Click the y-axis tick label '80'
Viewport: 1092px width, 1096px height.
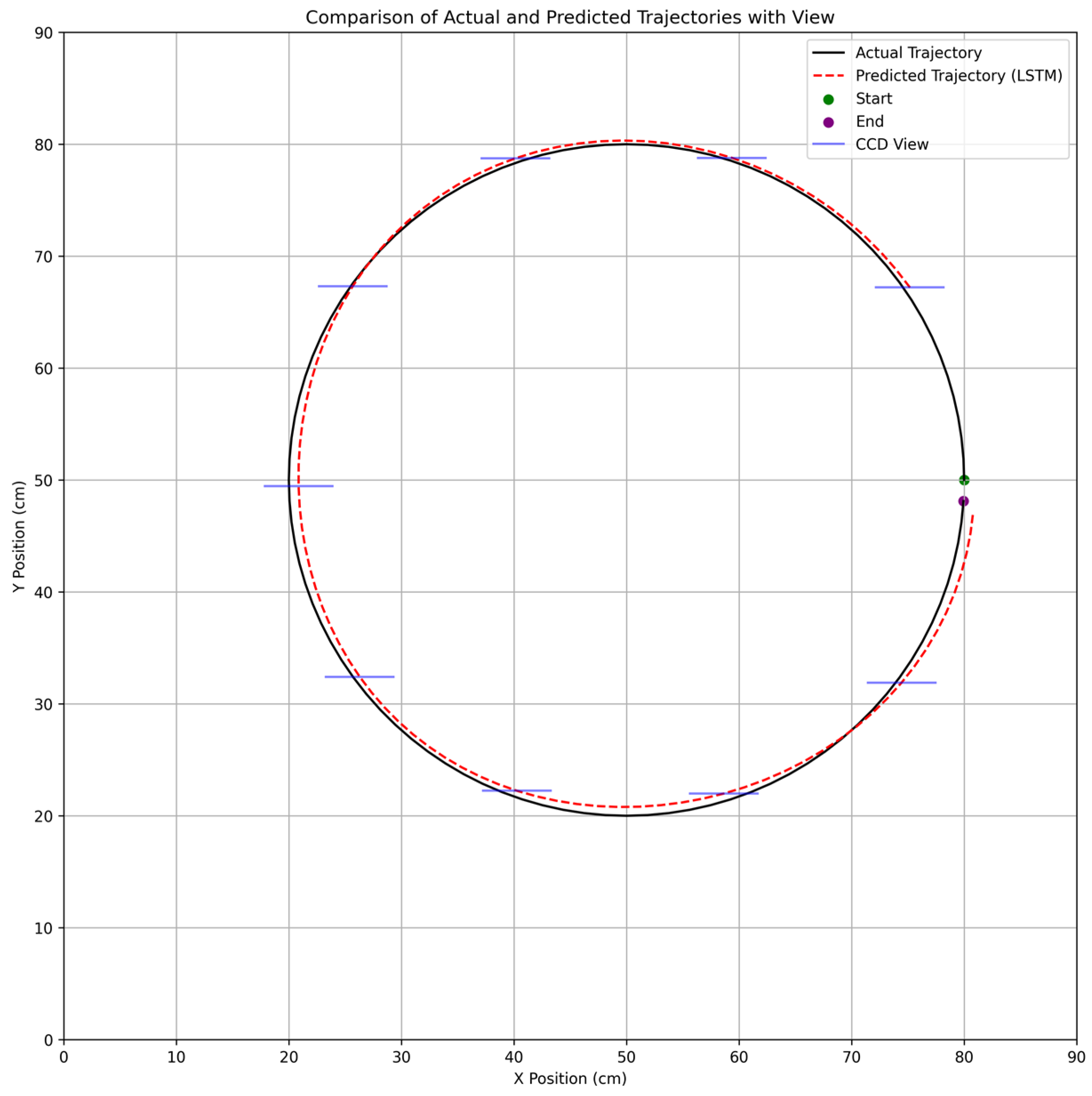[44, 144]
